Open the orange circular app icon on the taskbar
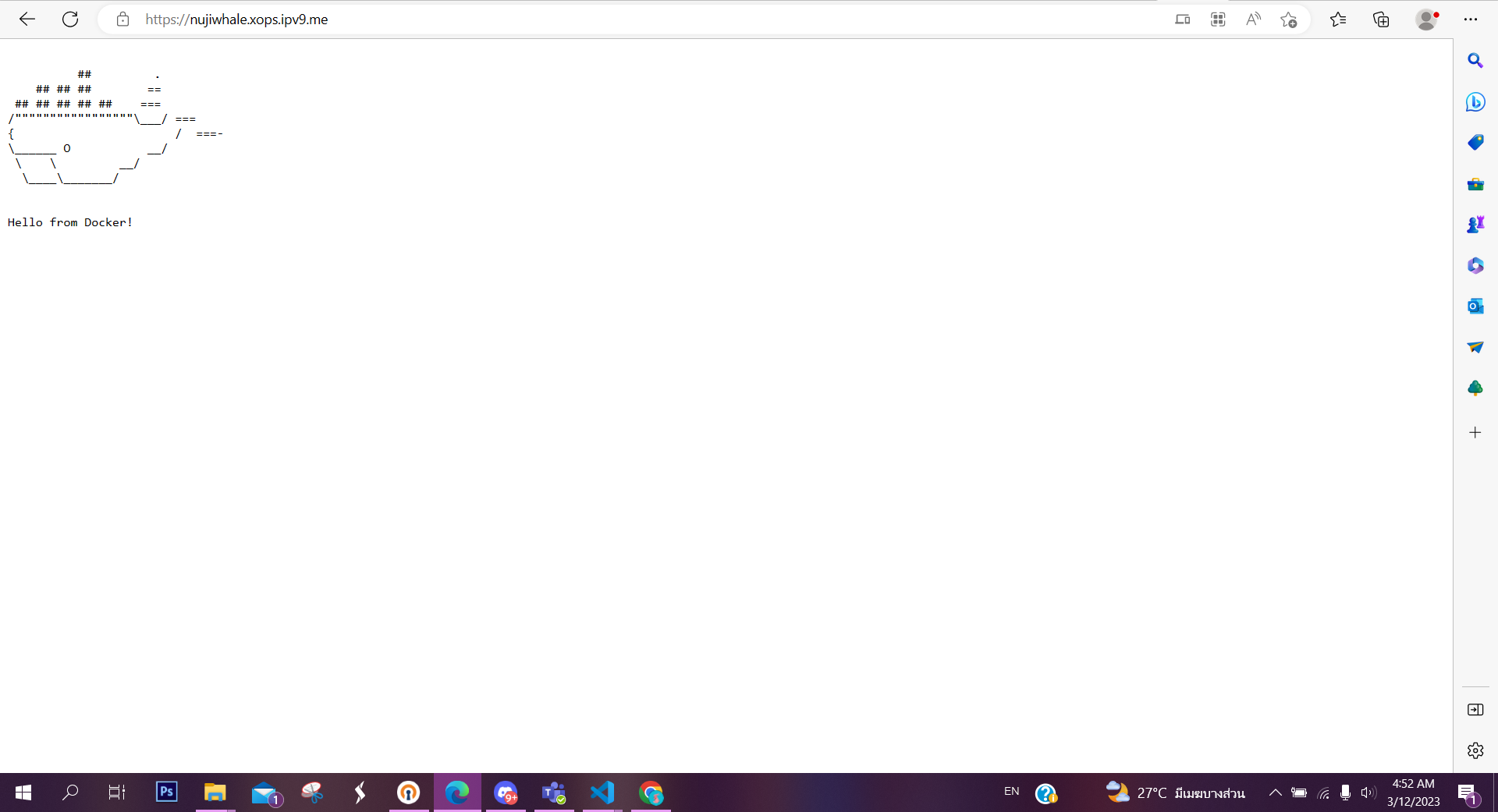Viewport: 1498px width, 812px height. (x=408, y=792)
